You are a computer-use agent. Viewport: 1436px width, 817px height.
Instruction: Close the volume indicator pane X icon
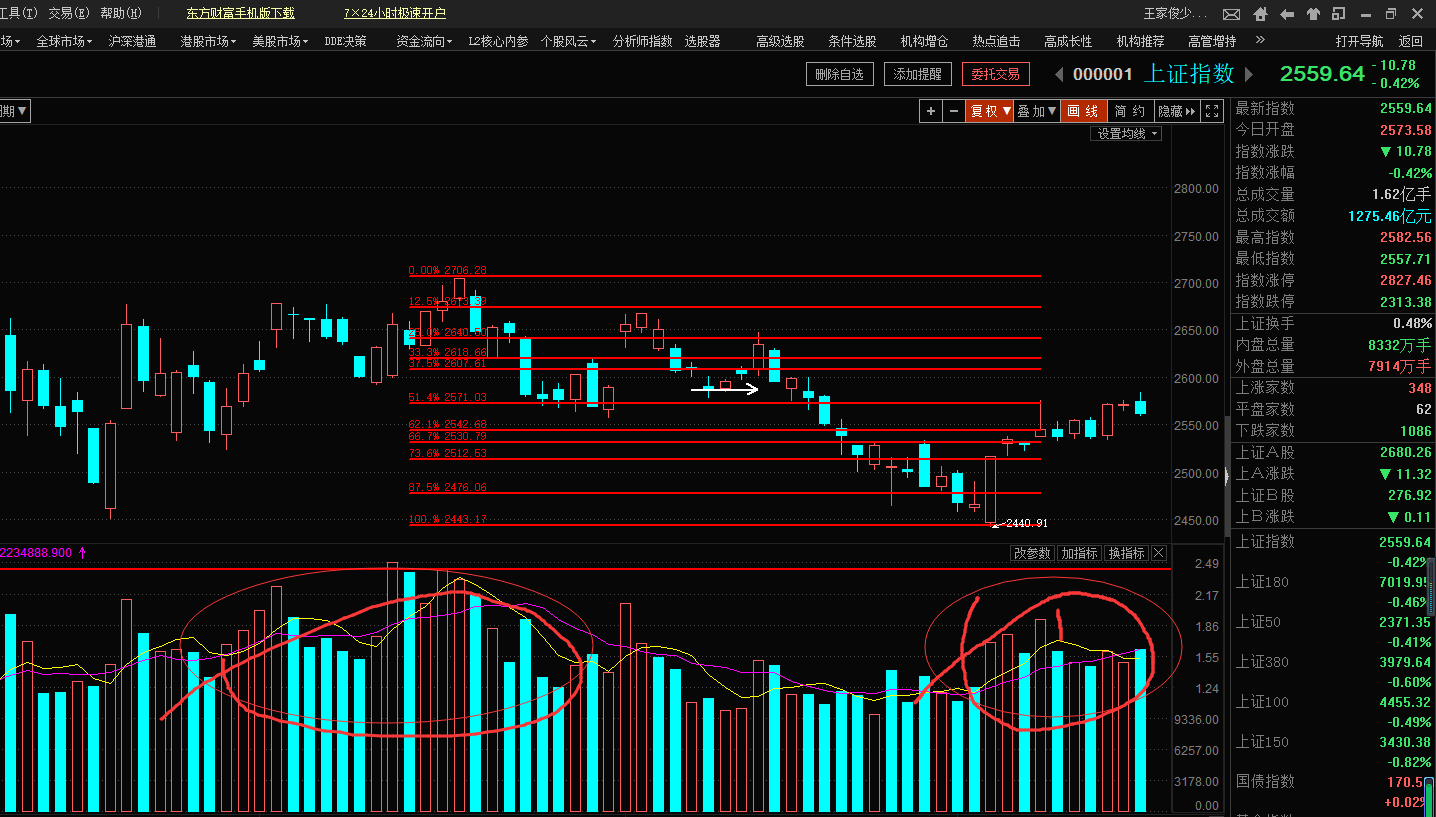(1158, 553)
